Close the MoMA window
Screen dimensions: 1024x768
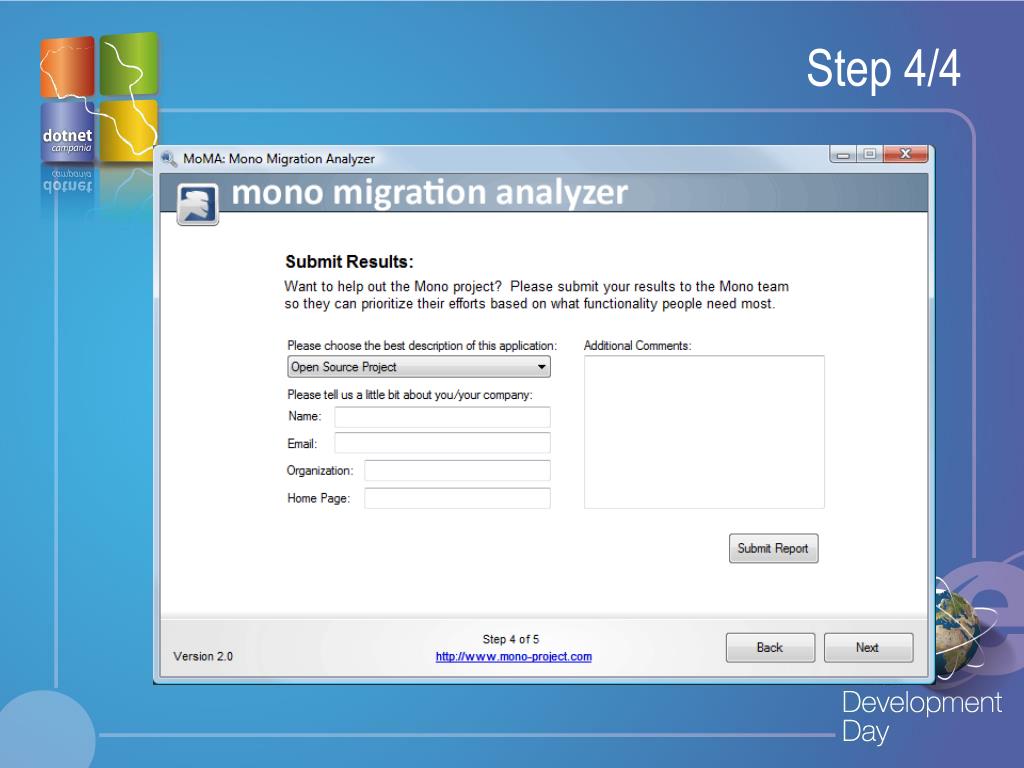click(x=905, y=154)
